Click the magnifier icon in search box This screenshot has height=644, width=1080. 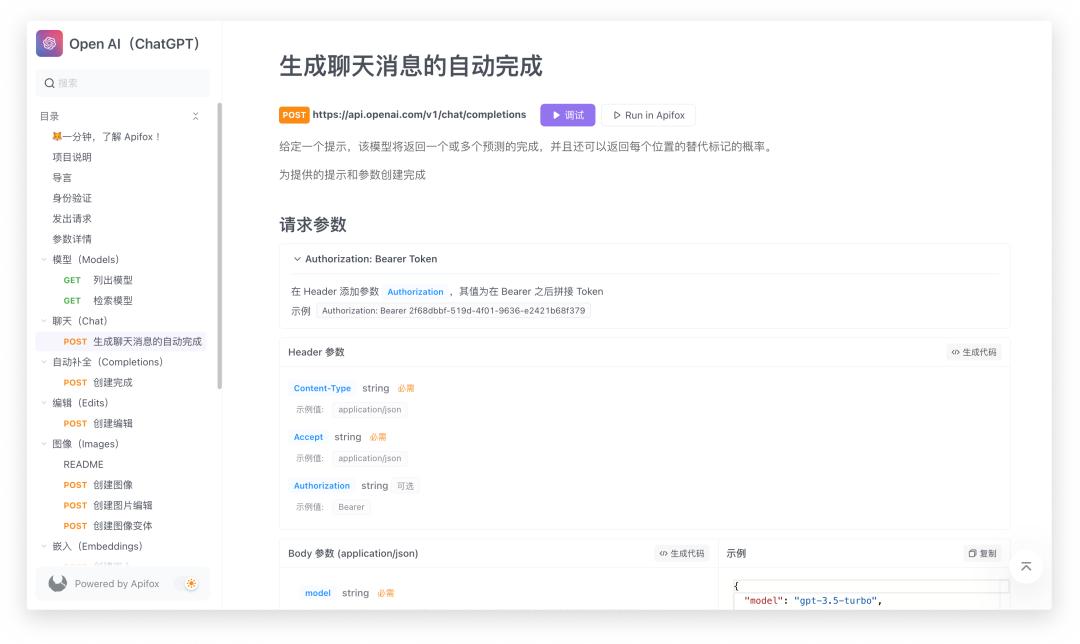[x=49, y=83]
